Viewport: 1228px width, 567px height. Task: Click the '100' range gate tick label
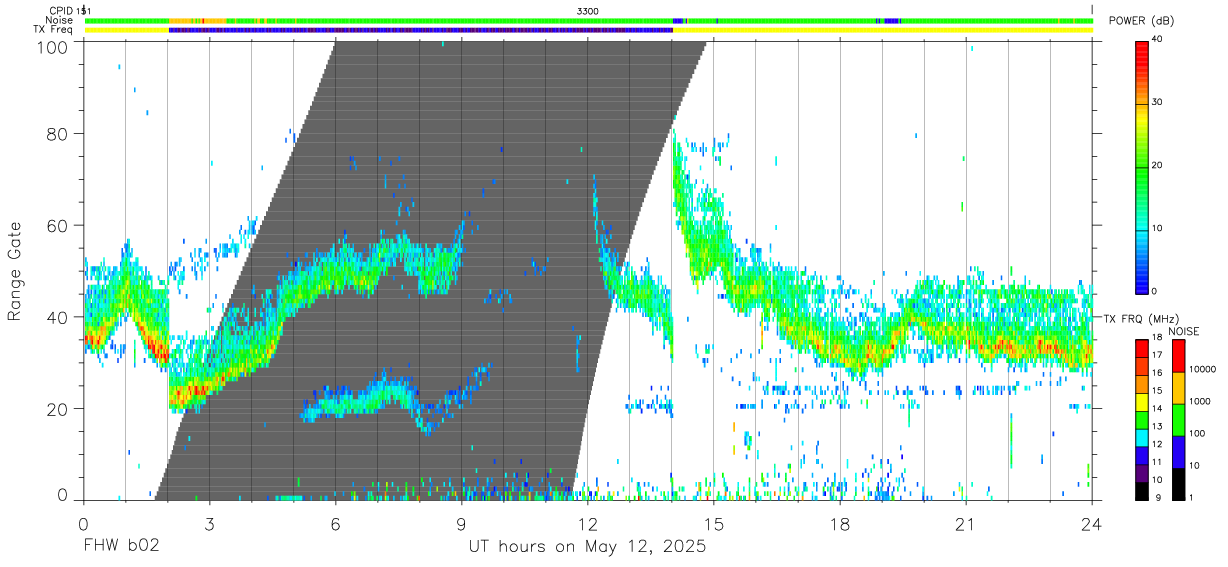click(55, 46)
